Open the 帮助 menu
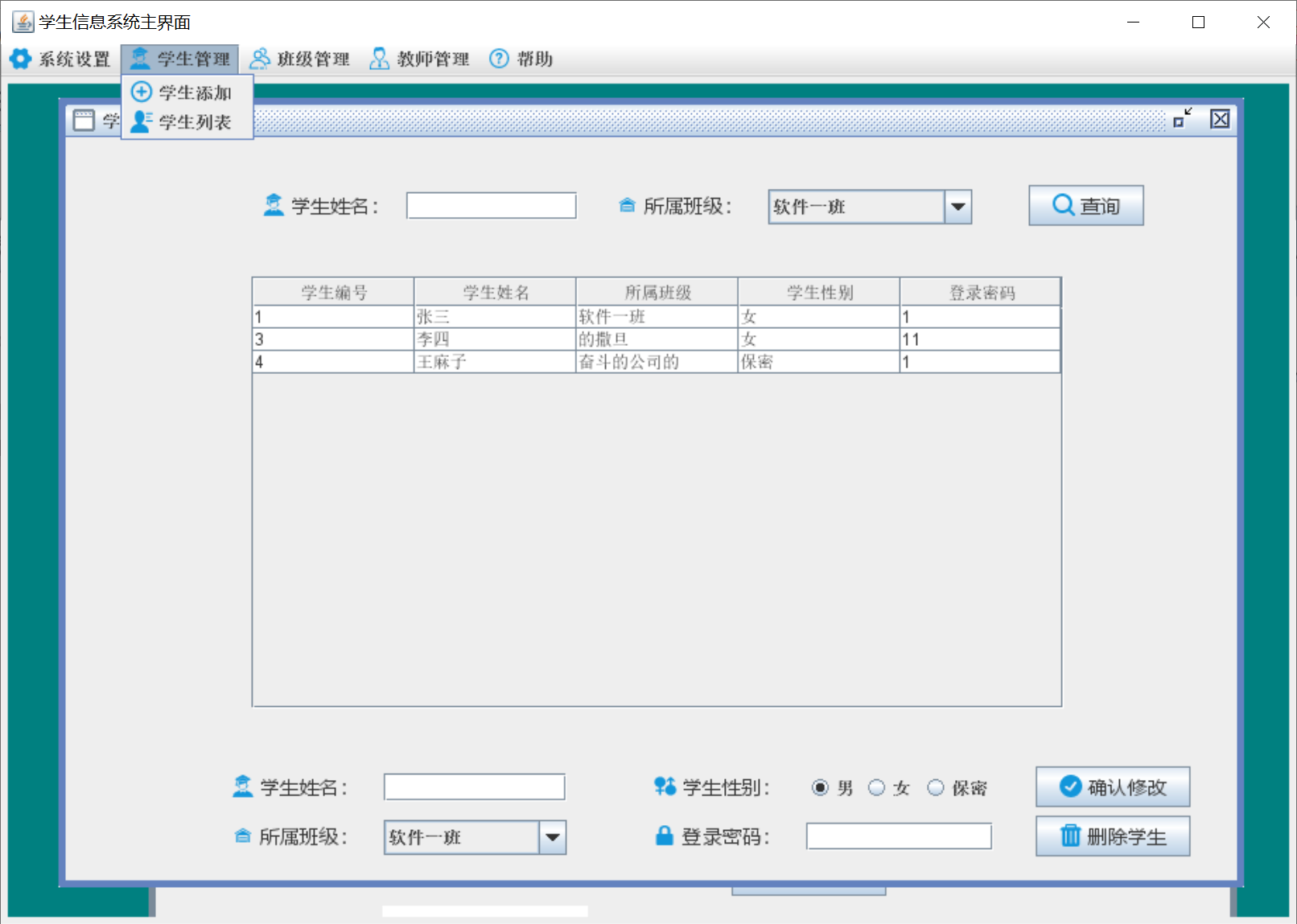 pos(521,59)
